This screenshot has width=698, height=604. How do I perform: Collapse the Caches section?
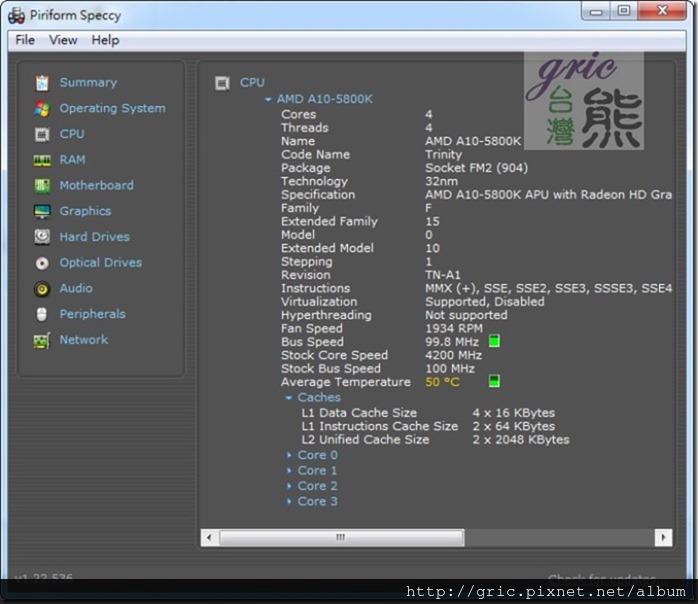[x=289, y=398]
